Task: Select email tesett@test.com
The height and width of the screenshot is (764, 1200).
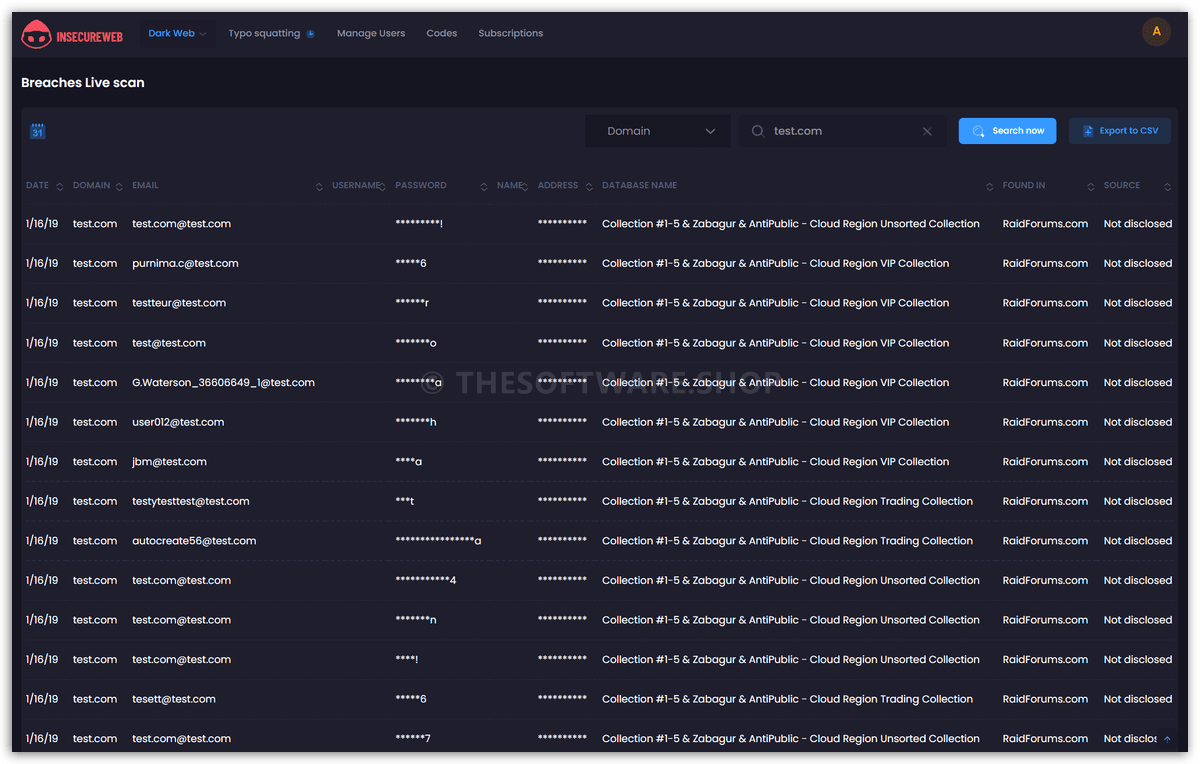Action: pyautogui.click(x=174, y=699)
